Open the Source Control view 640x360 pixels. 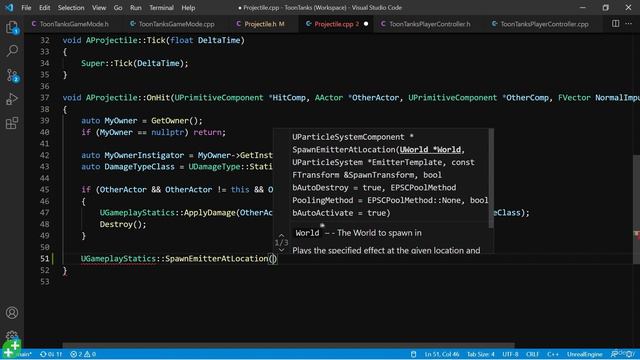tap(12, 76)
